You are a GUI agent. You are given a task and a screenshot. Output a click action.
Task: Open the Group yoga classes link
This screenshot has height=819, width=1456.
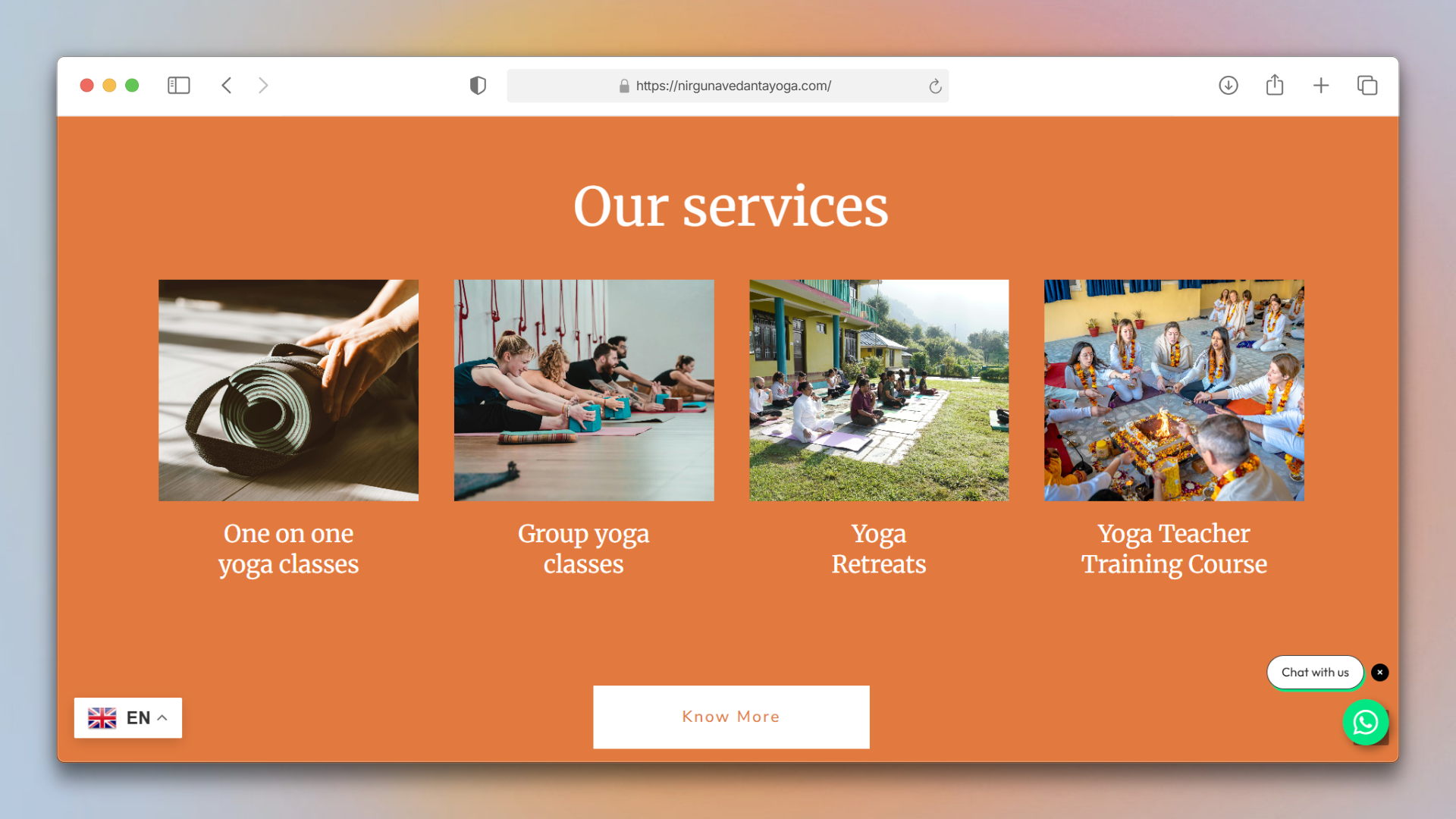[x=583, y=549]
